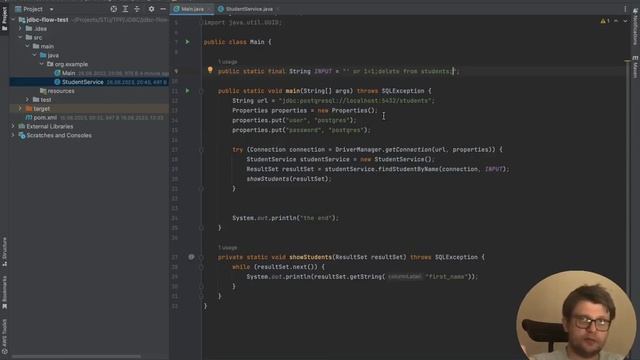Close the Main.java tab

pyautogui.click(x=209, y=9)
